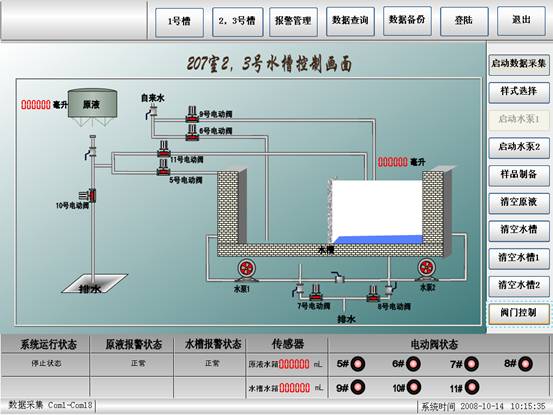Click the 水泵2 pump icon
Viewport: 553px width, 415px height.
(427, 270)
